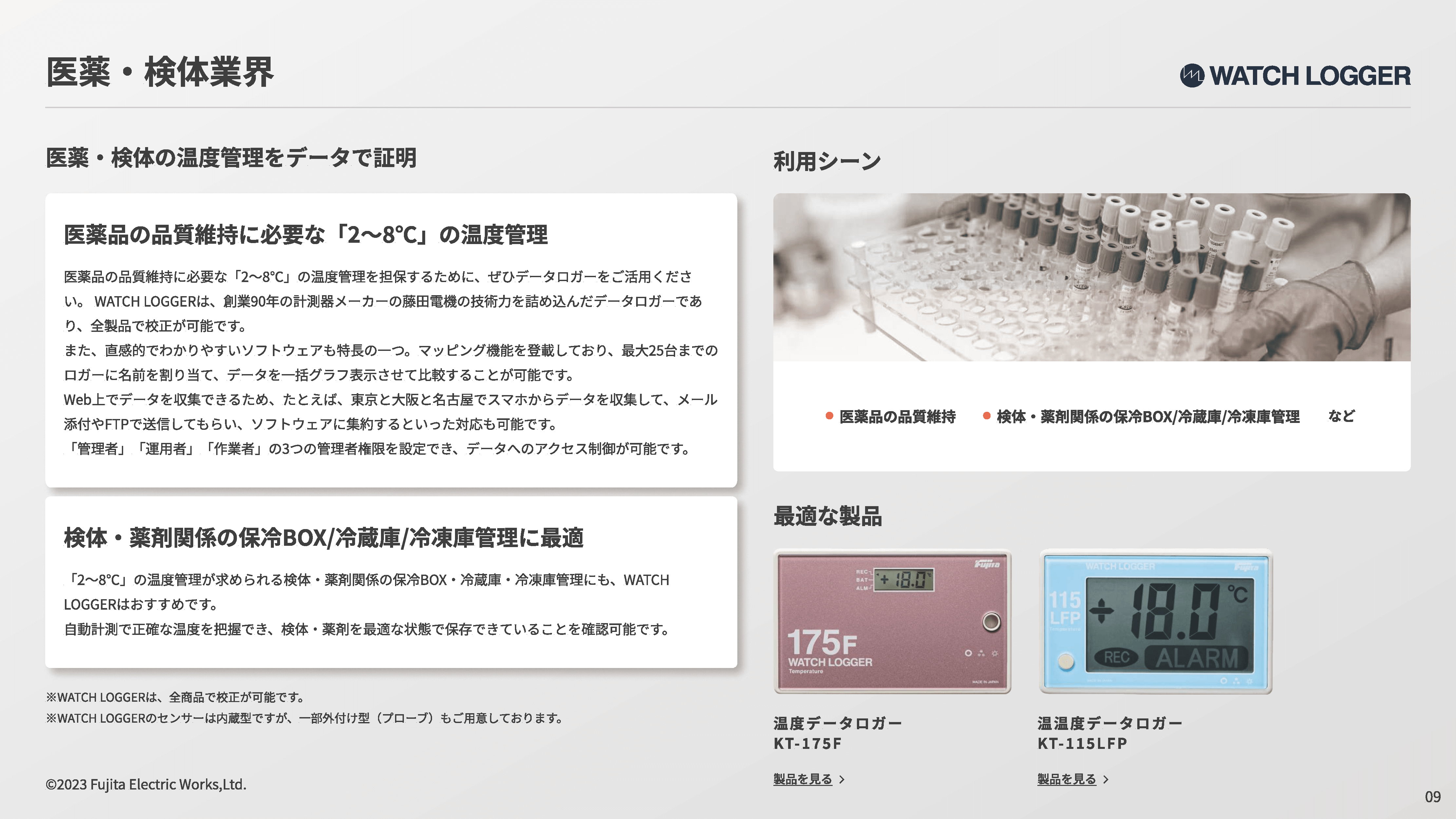Click the 医薬・検体業界 page title
This screenshot has height=819, width=1456.
coord(160,72)
